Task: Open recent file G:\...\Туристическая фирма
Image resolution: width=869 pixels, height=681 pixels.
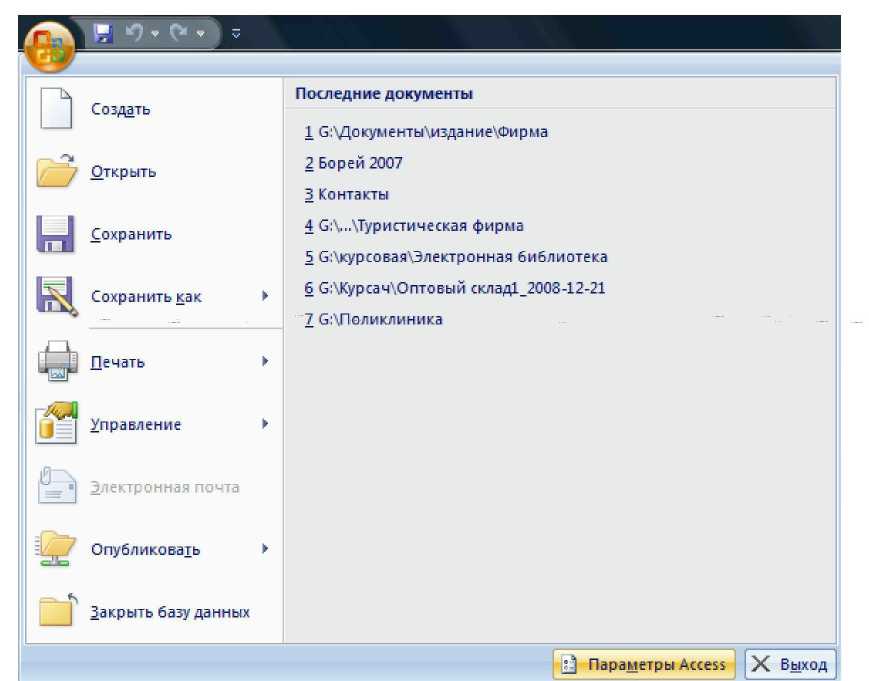Action: 414,226
